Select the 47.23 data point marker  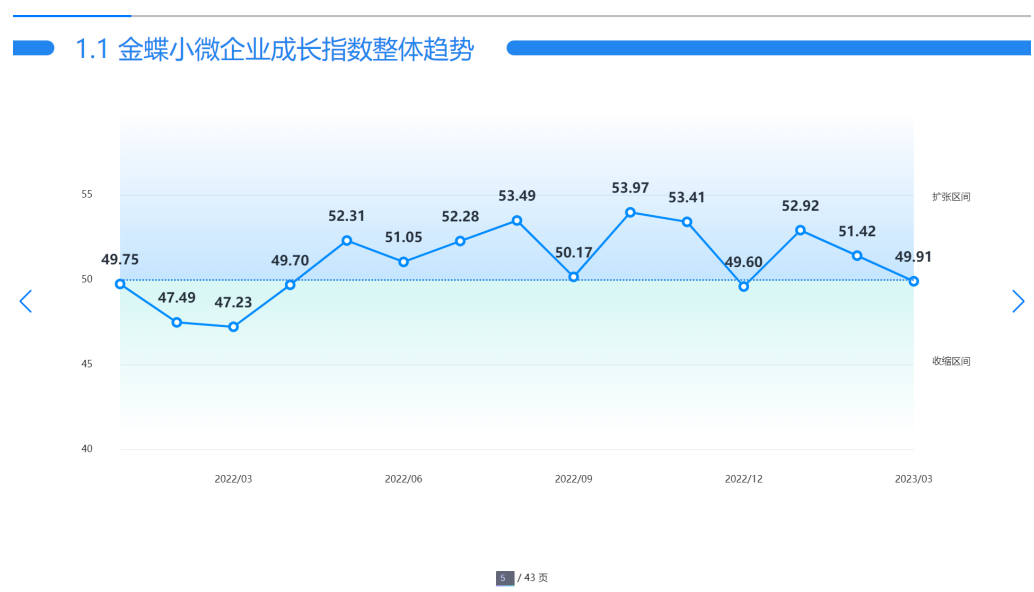coord(233,327)
